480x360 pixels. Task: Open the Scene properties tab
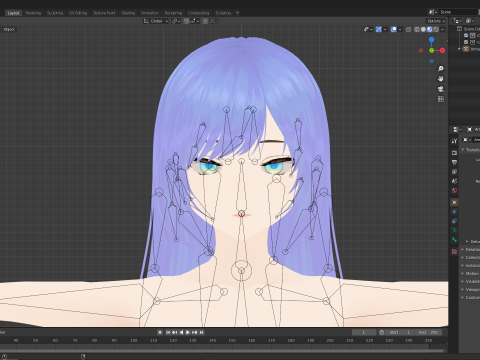(x=454, y=181)
